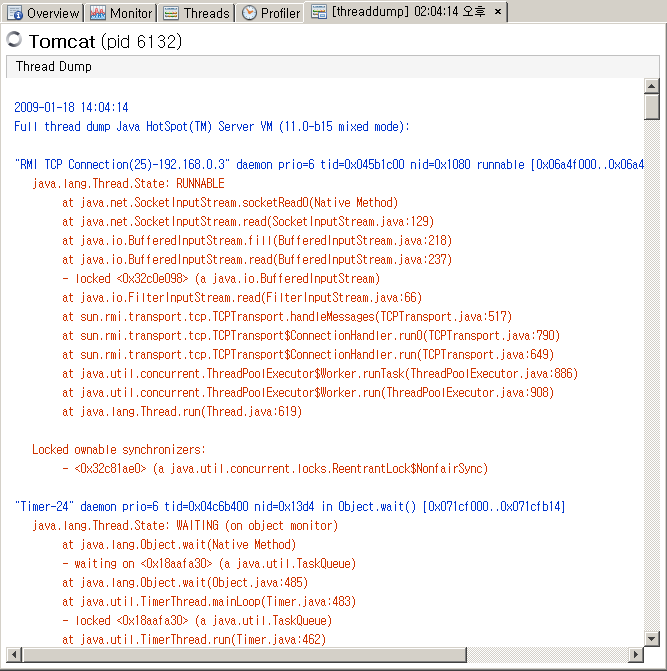This screenshot has width=667, height=671.
Task: Click vertical scrollbar down arrow
Action: [x=651, y=639]
